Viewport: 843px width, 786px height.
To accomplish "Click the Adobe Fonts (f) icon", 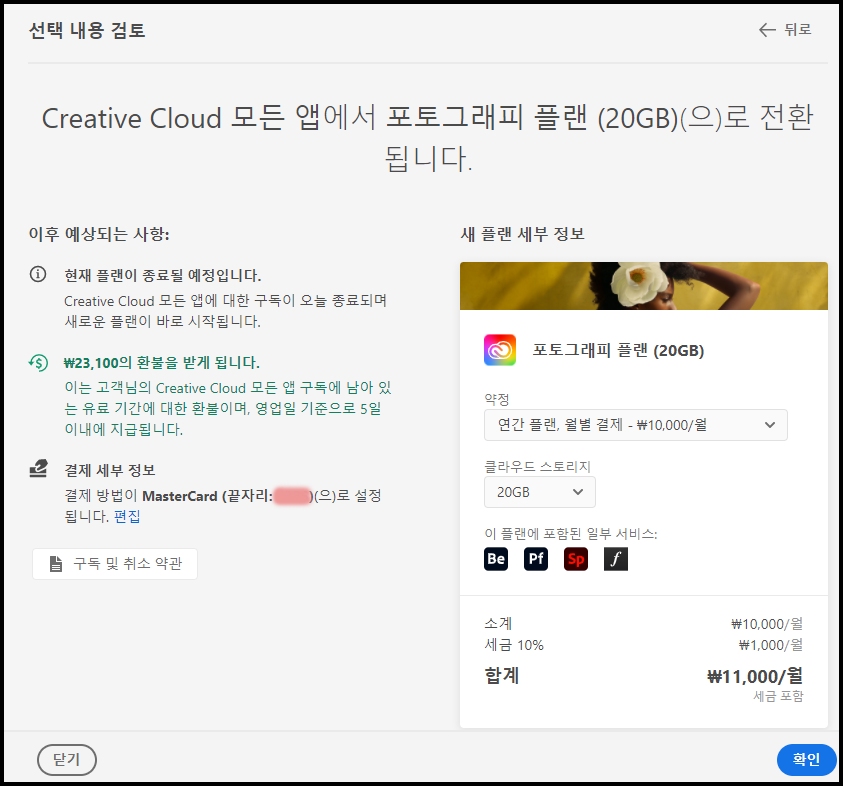I will click(x=616, y=559).
